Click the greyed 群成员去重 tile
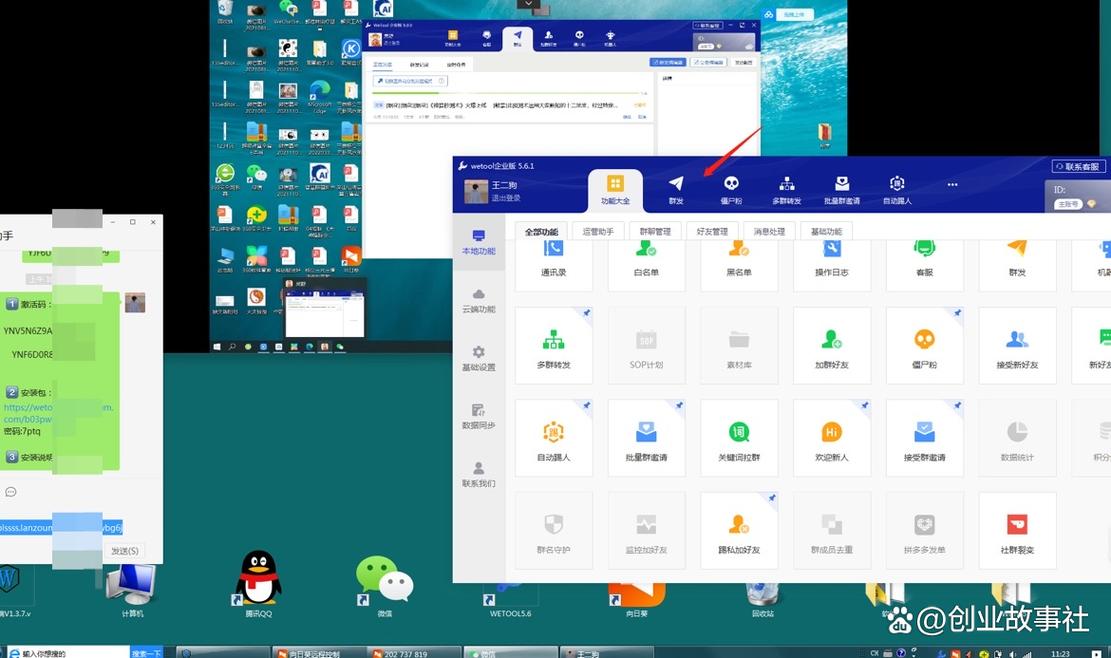 click(832, 531)
